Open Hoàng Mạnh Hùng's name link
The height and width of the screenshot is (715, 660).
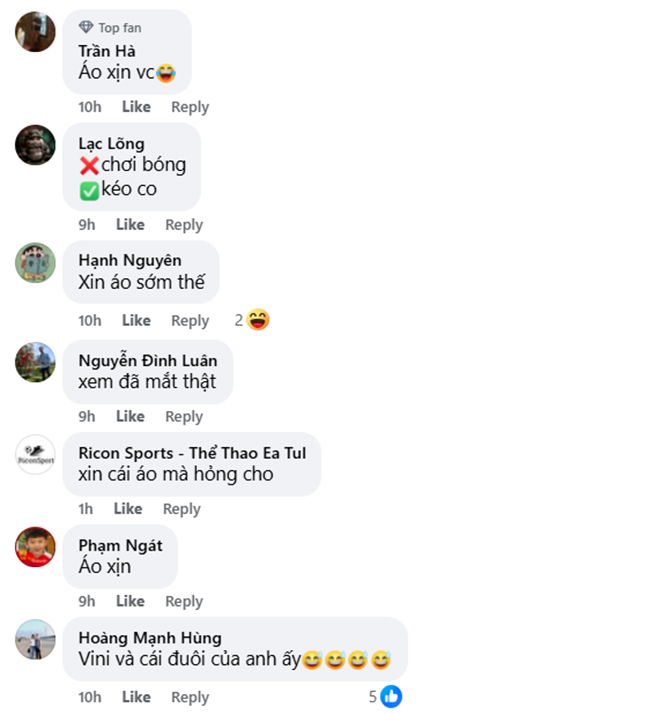point(150,637)
